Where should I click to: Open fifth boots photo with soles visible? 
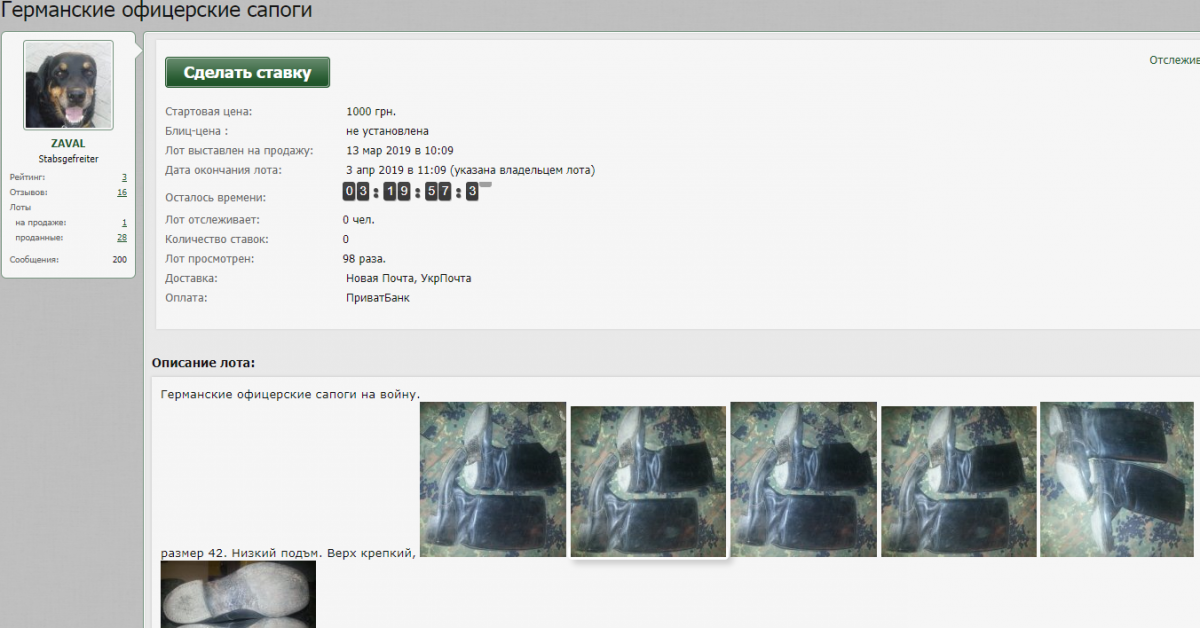pyautogui.click(x=1119, y=480)
